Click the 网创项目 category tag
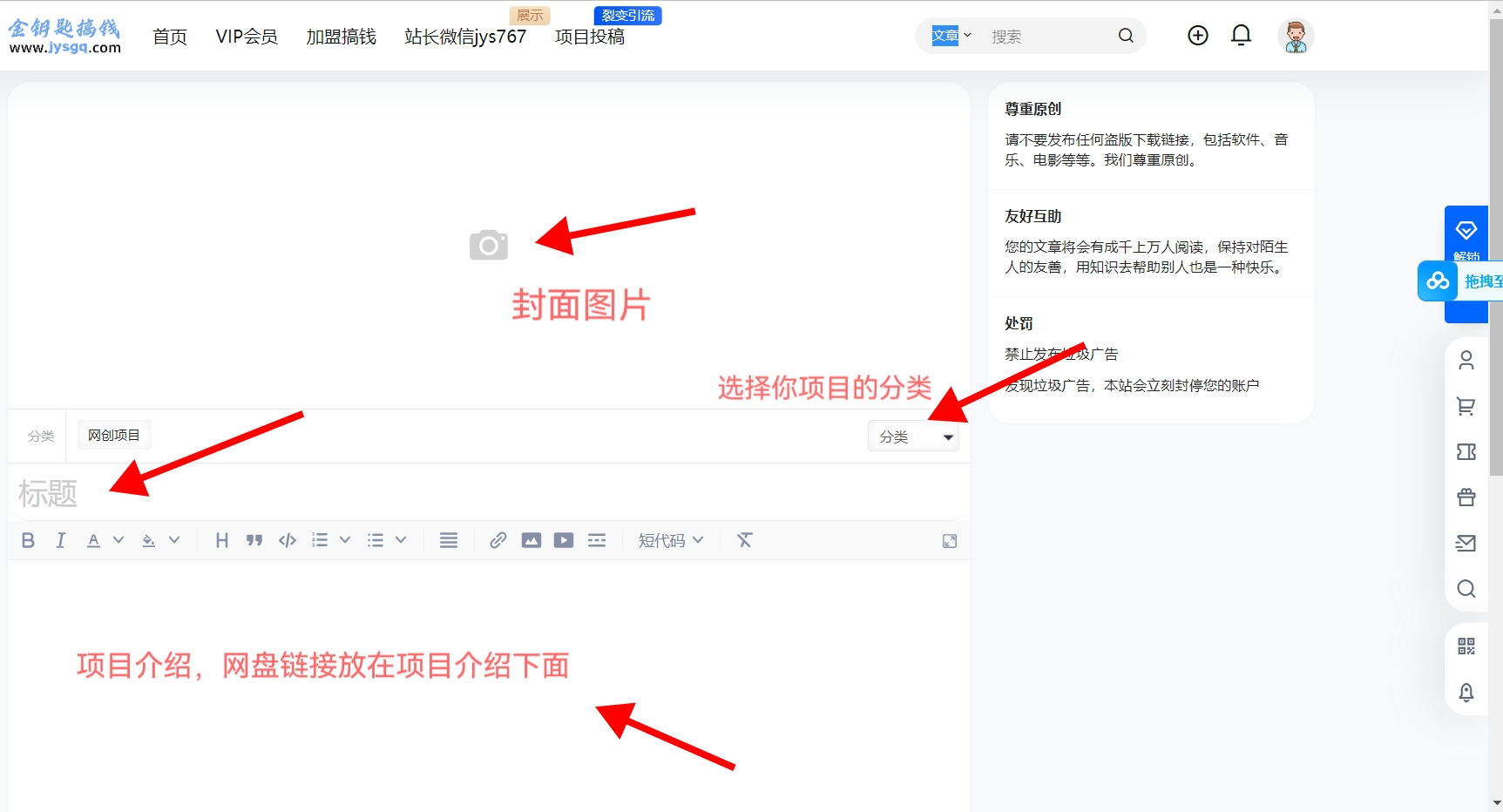Viewport: 1503px width, 812px height. (x=113, y=435)
